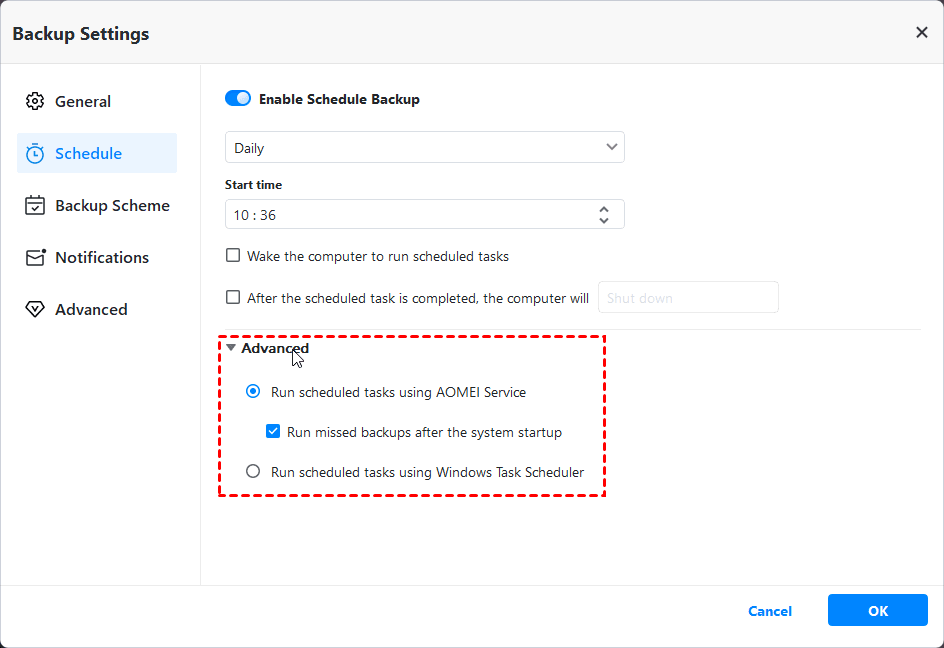
Task: Open the Daily frequency dropdown
Action: coord(425,147)
